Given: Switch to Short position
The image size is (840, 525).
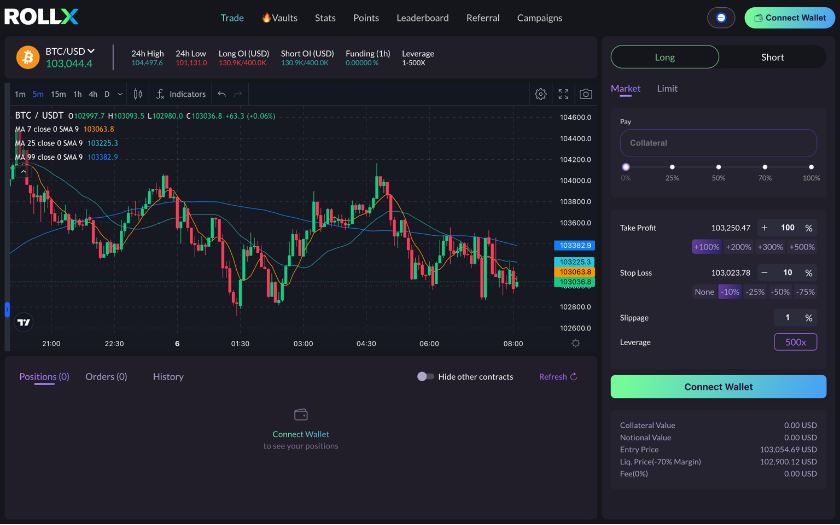Looking at the screenshot, I should coord(772,57).
